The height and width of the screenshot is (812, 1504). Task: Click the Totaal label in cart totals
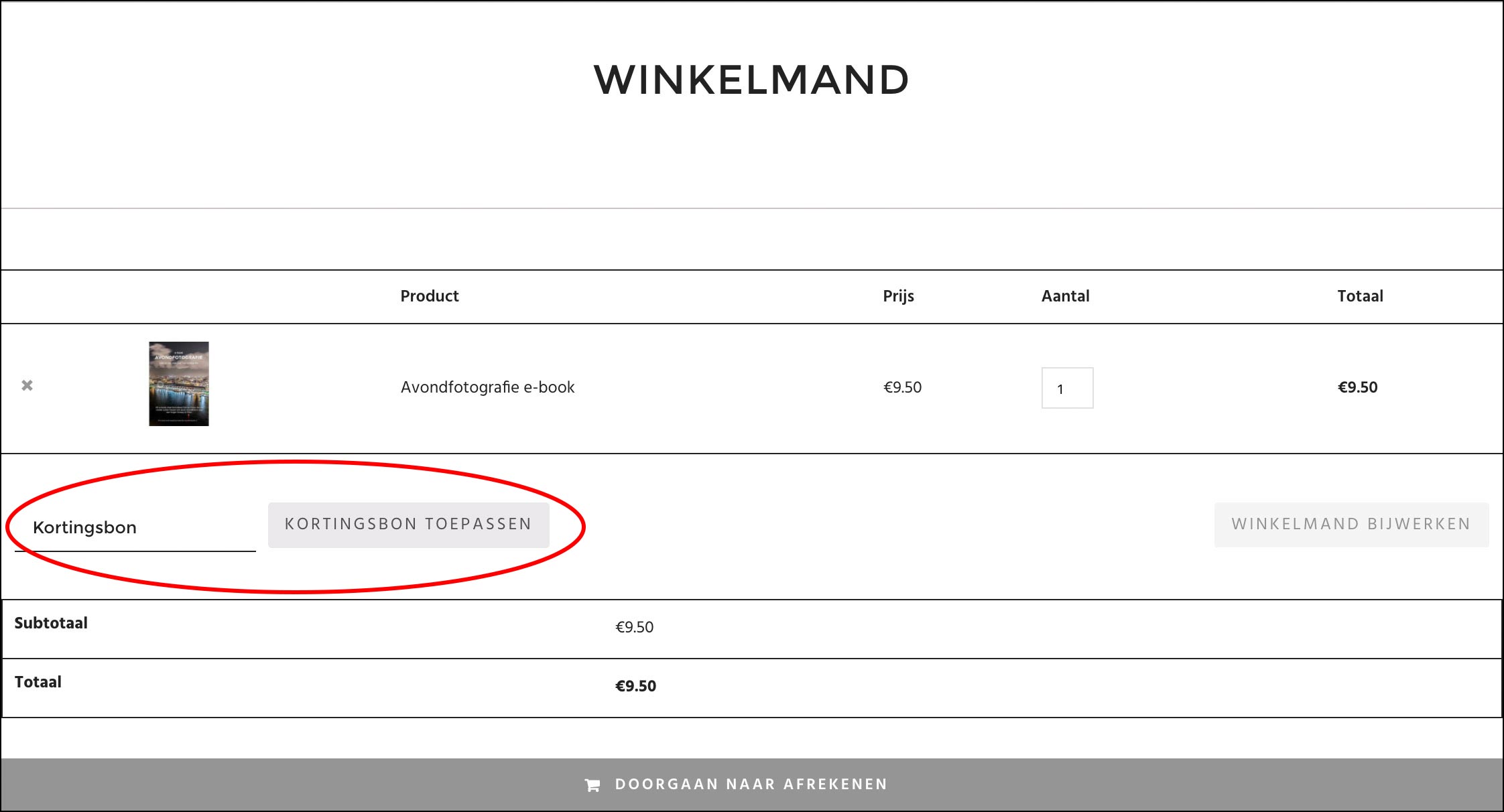[x=38, y=682]
